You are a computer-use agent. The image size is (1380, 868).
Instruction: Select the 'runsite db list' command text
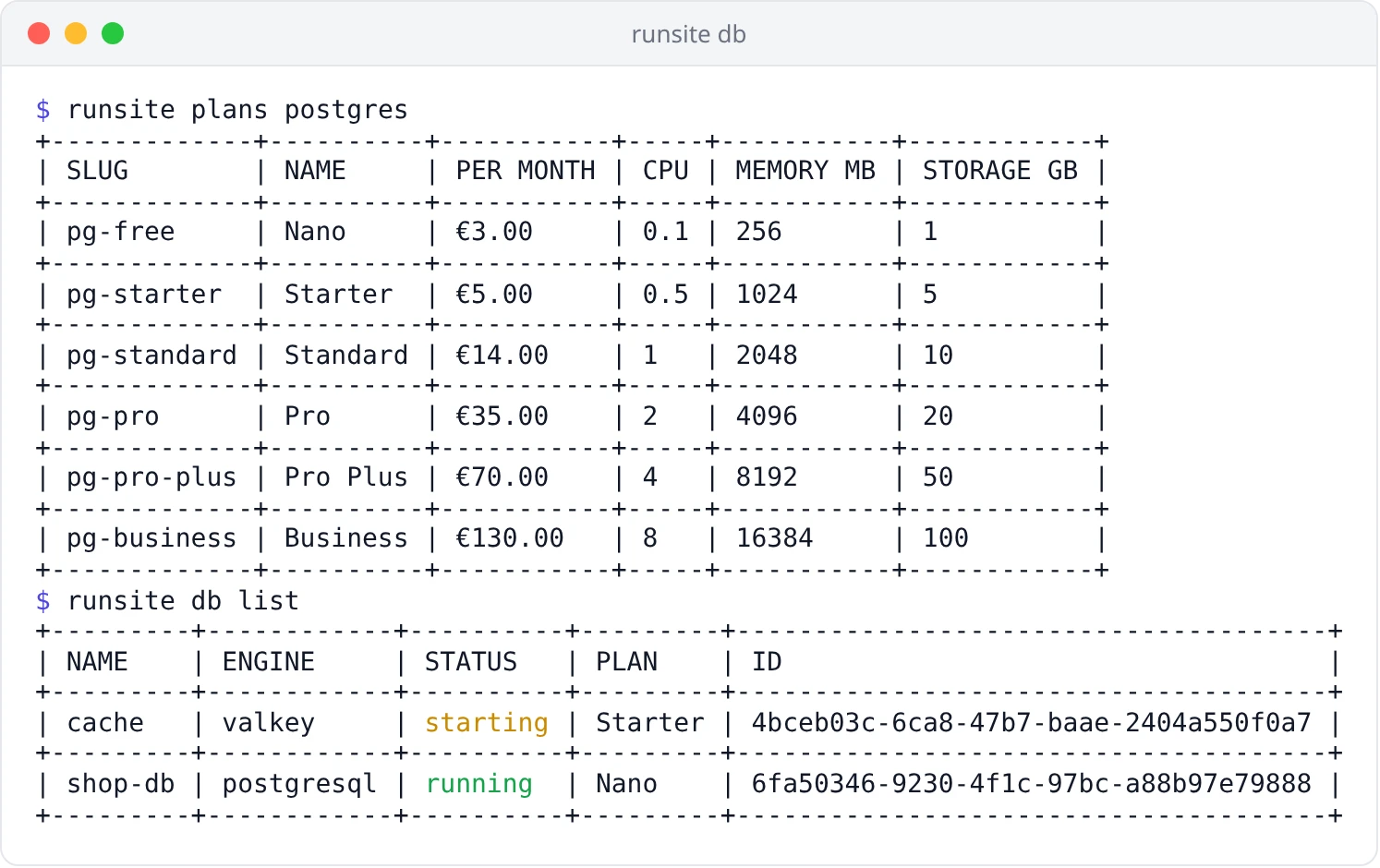183,601
